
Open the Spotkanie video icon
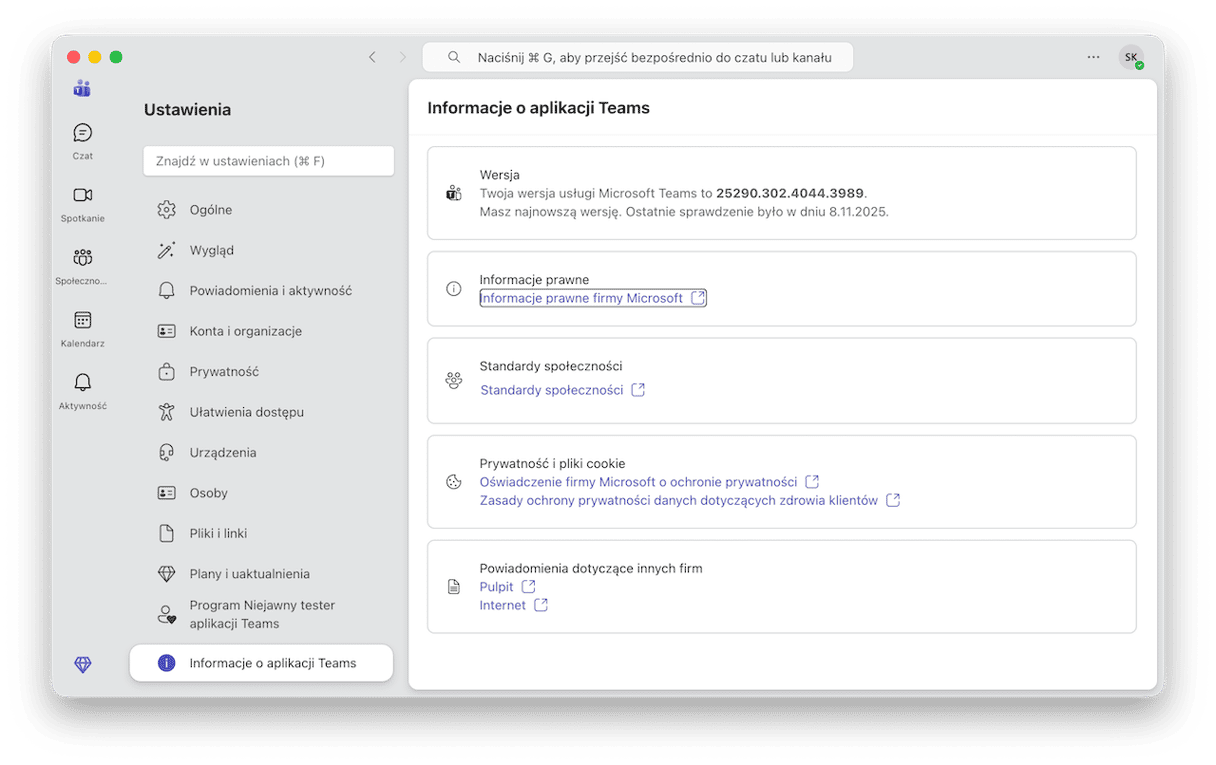click(x=83, y=202)
